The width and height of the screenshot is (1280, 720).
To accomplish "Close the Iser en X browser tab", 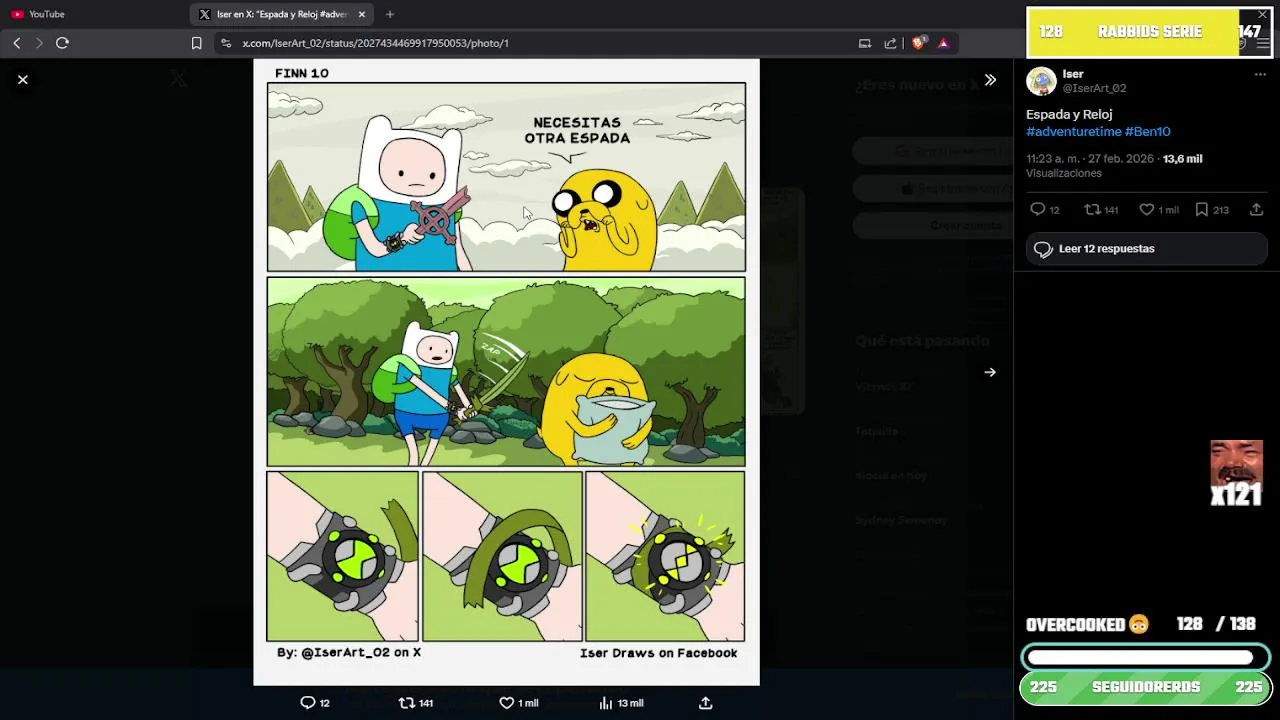I will pyautogui.click(x=362, y=14).
